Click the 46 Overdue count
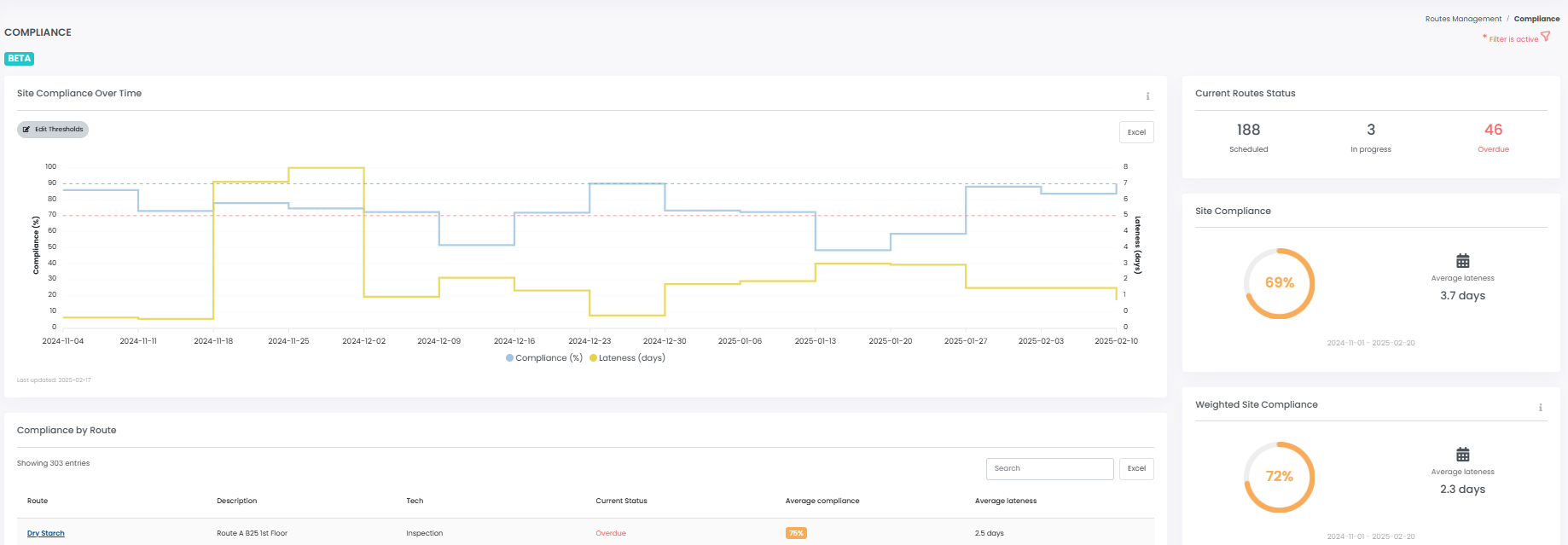This screenshot has width=1568, height=545. (x=1493, y=130)
